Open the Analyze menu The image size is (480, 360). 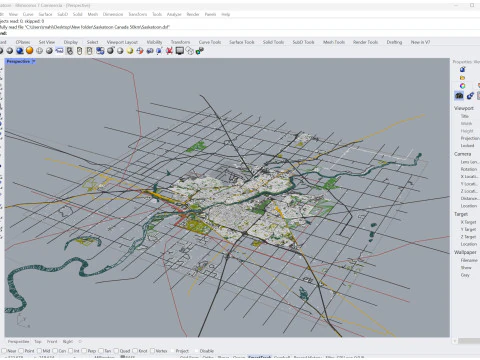coord(174,14)
